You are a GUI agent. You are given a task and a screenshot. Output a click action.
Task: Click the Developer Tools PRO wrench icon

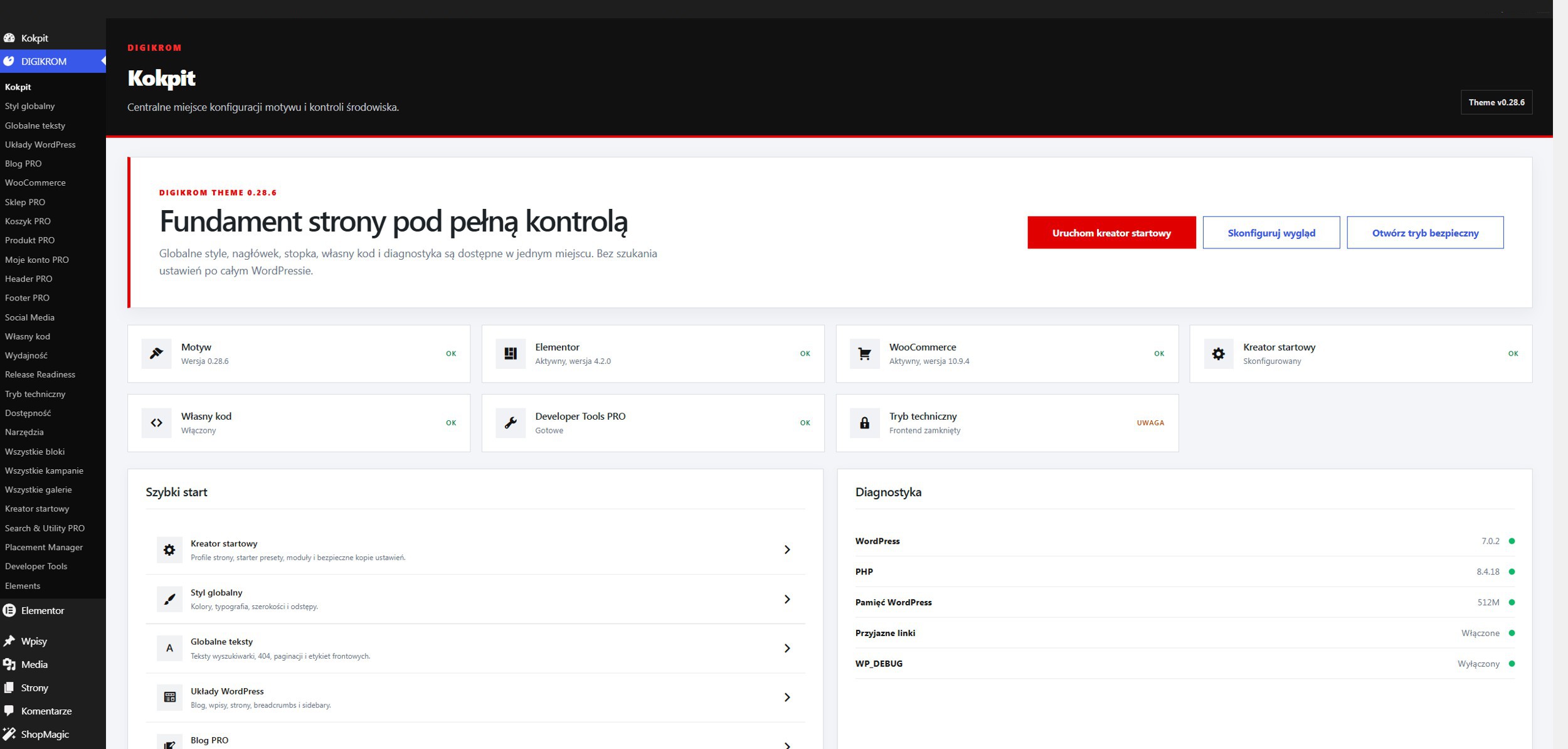(x=511, y=423)
